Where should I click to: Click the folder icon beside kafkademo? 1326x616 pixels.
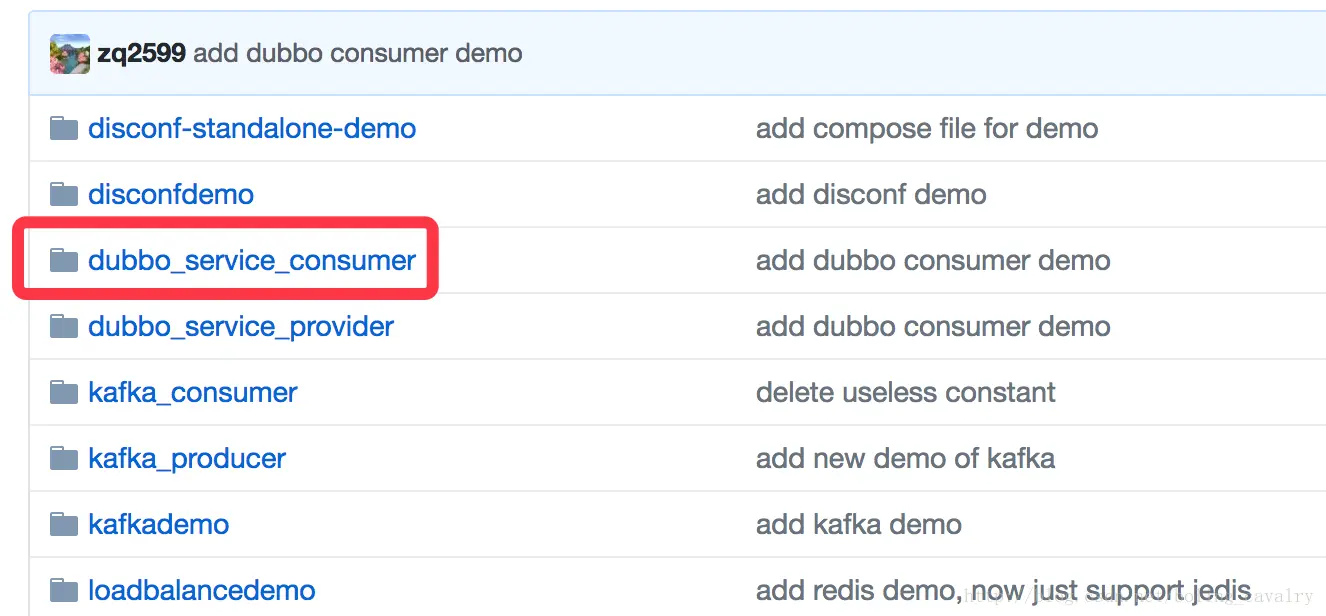point(64,525)
